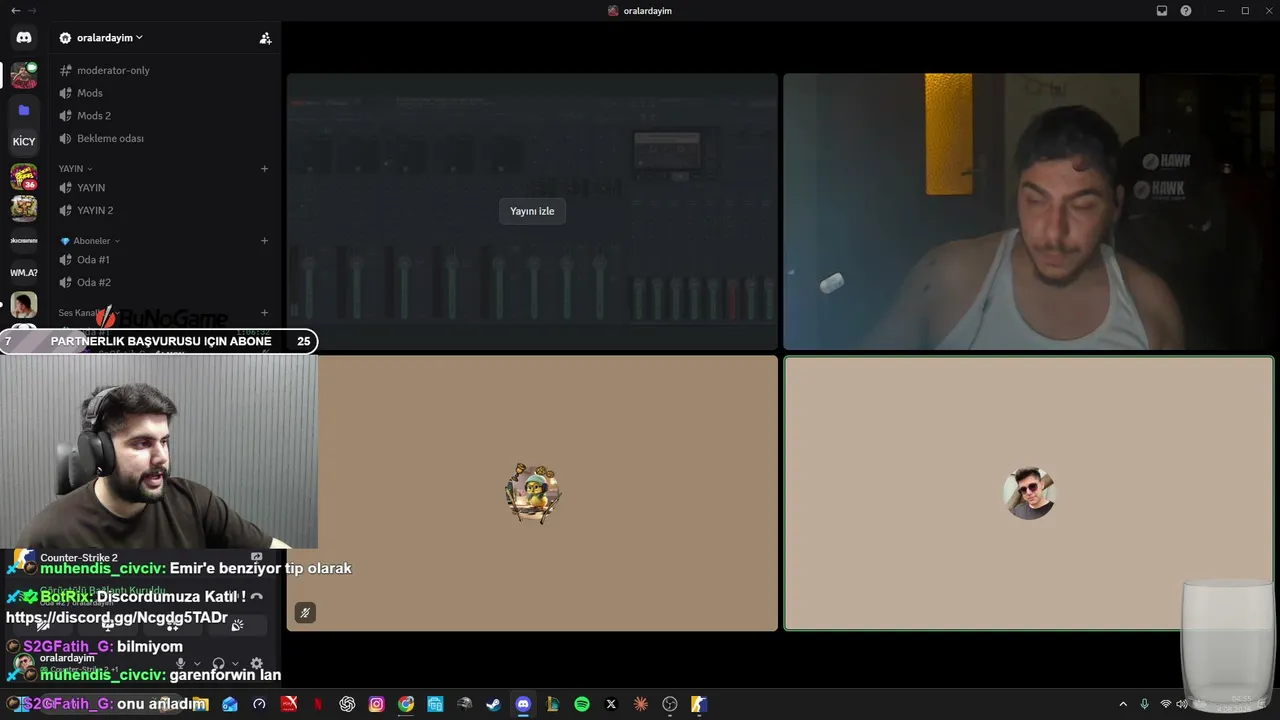Open the server with 36 notifications badge

tap(24, 176)
